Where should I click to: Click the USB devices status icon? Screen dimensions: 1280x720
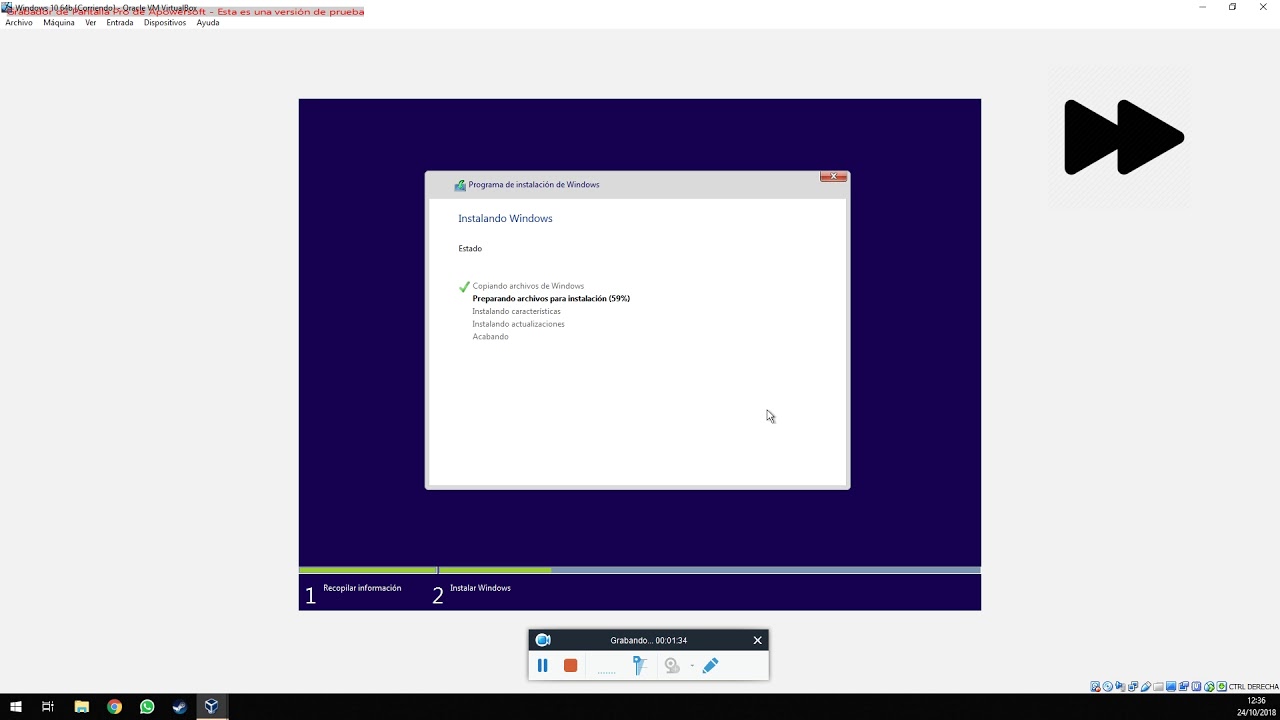(1146, 686)
